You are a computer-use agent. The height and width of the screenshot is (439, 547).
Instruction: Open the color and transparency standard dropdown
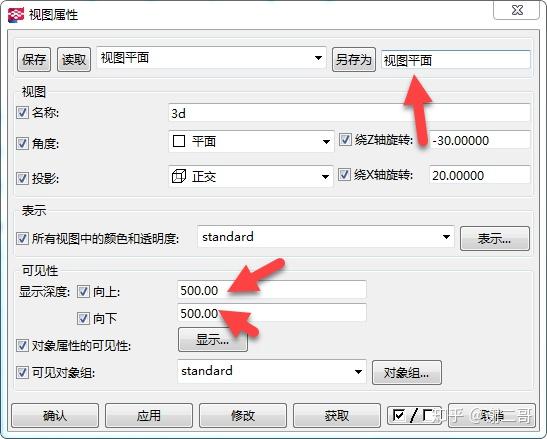(325, 237)
